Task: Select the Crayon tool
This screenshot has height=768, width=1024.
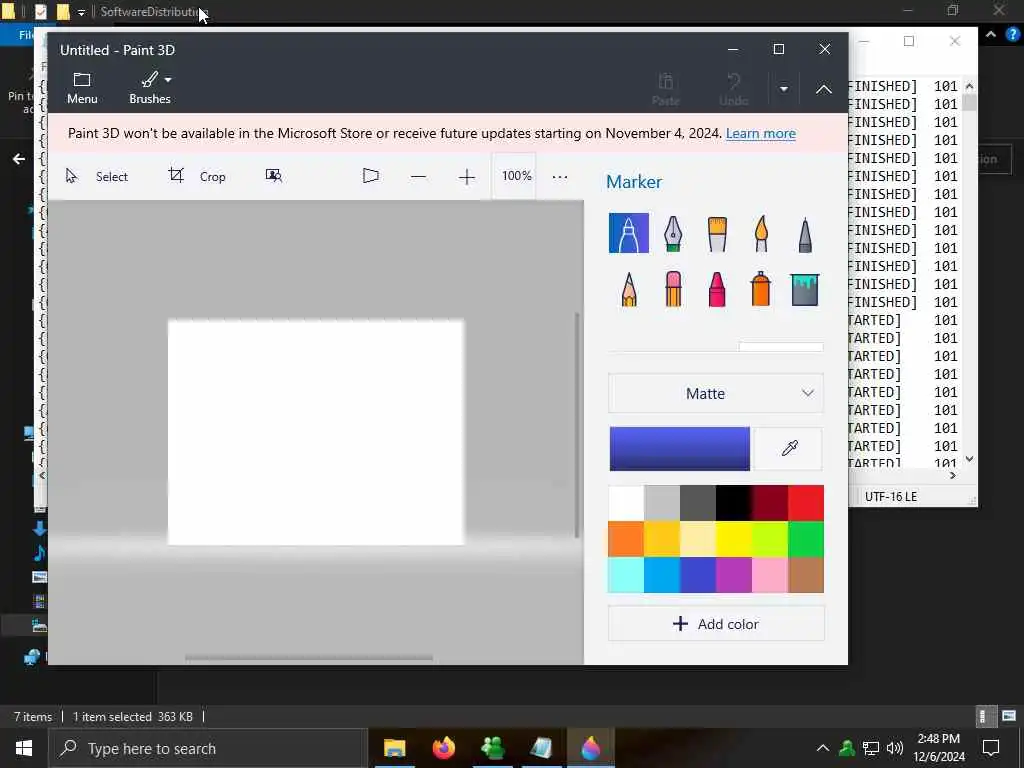Action: point(716,289)
